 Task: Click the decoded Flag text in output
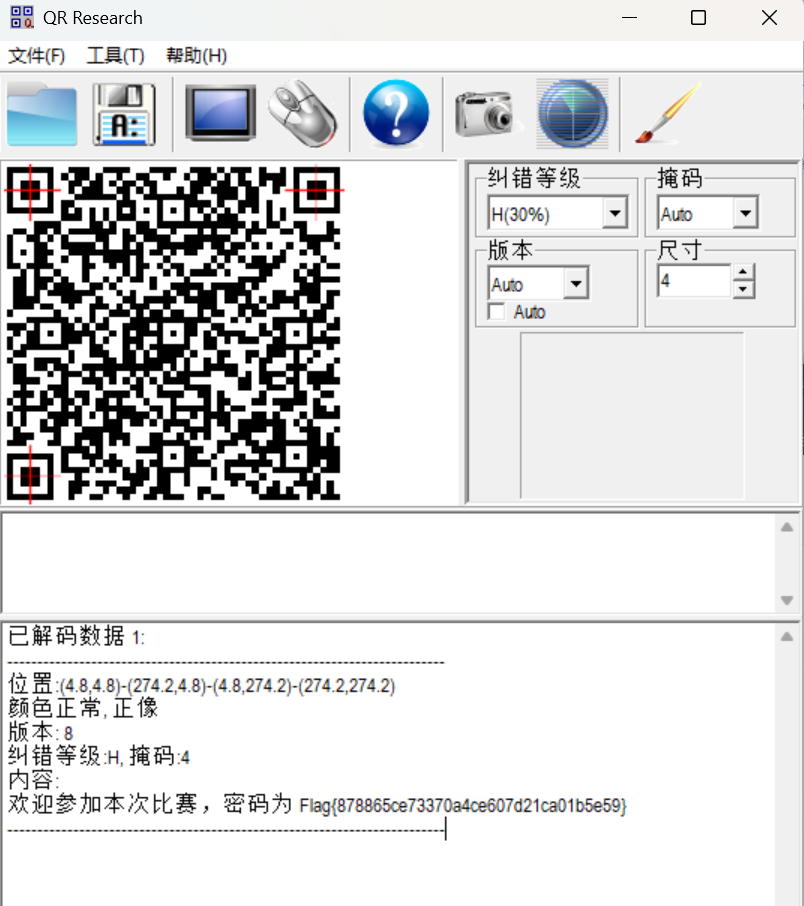pos(463,805)
